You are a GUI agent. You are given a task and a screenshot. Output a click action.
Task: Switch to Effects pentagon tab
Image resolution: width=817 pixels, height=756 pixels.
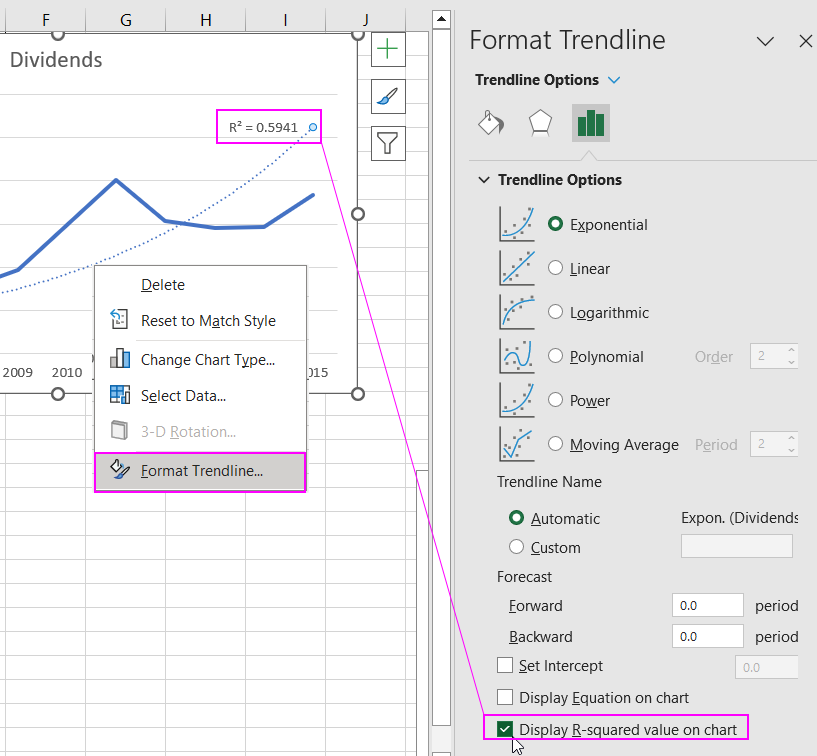(x=540, y=123)
